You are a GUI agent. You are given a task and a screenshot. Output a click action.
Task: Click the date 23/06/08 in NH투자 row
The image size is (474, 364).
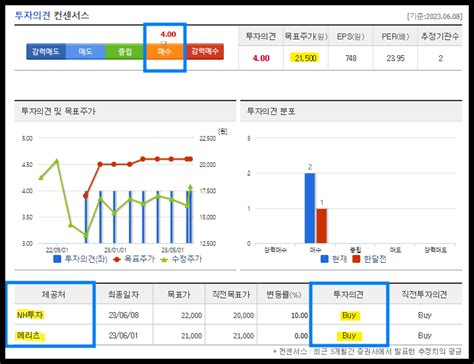tap(123, 315)
